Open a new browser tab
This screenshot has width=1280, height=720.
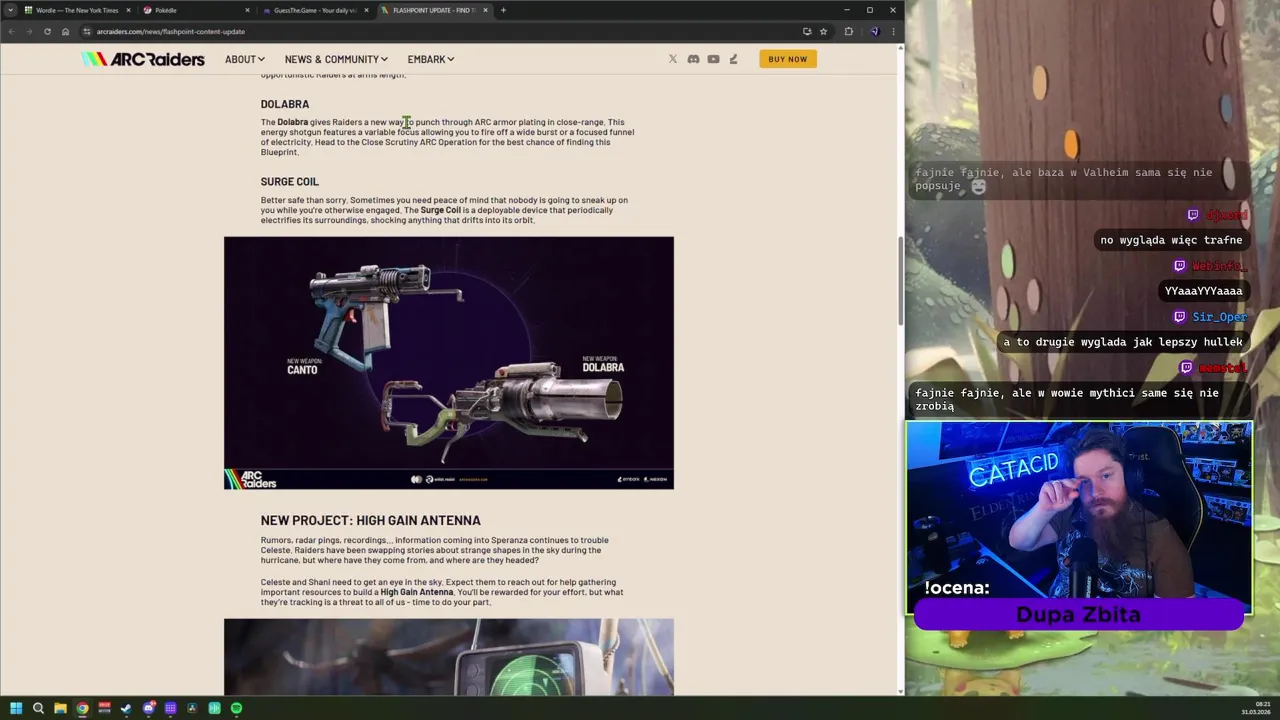click(503, 10)
